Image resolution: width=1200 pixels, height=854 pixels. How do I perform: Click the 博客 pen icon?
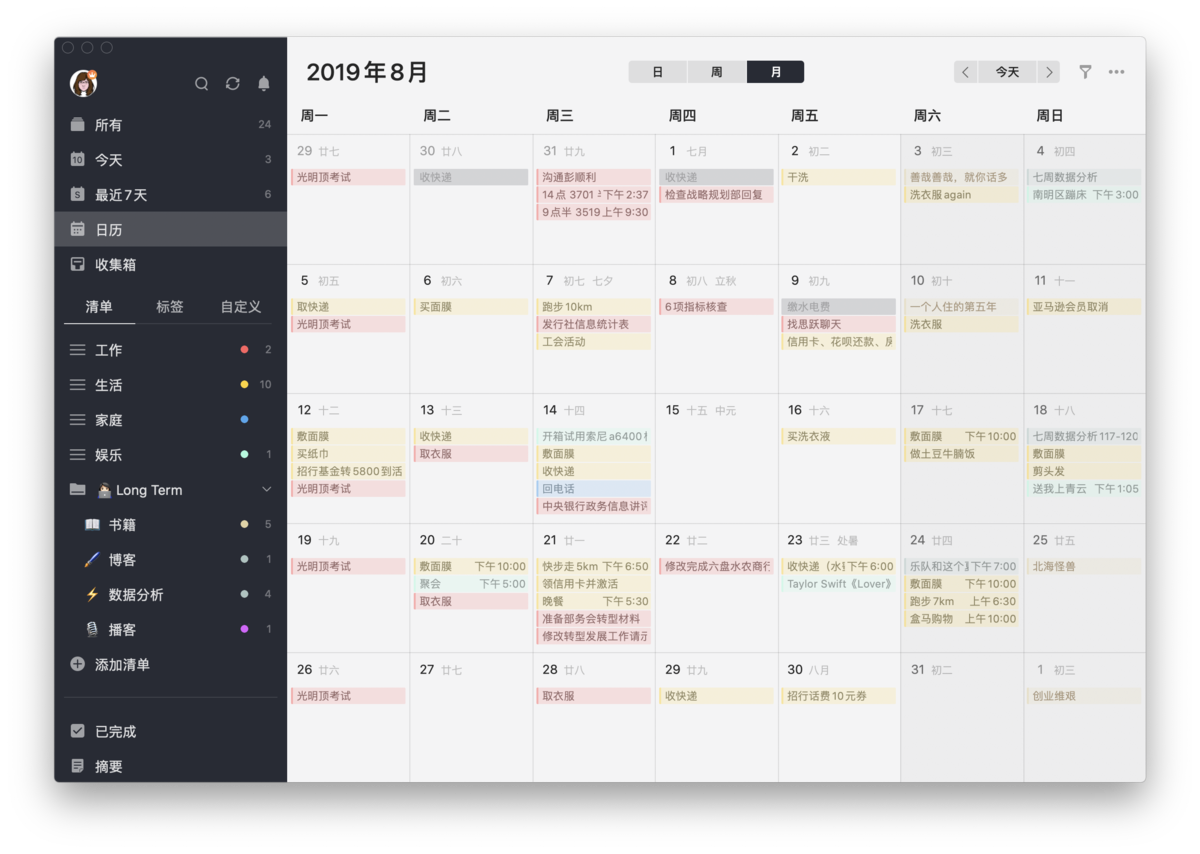(92, 560)
